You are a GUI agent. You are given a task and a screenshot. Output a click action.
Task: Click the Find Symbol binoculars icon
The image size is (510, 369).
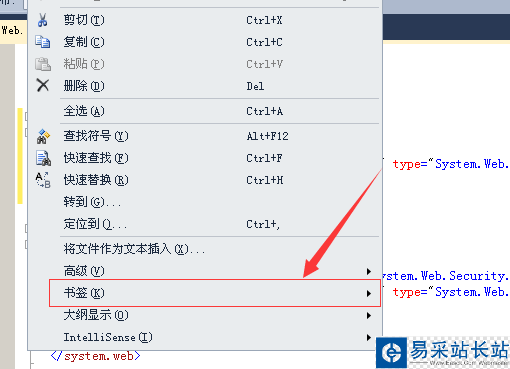click(x=43, y=136)
